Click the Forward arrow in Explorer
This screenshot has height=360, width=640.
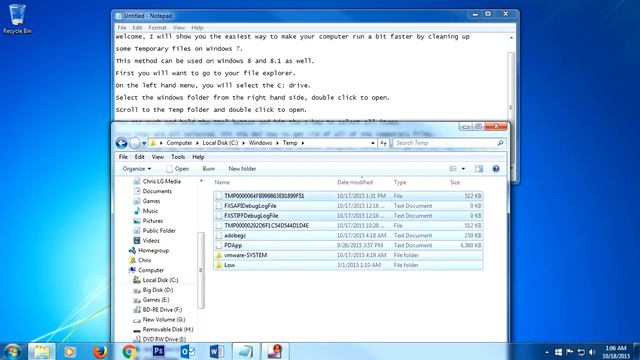134,143
